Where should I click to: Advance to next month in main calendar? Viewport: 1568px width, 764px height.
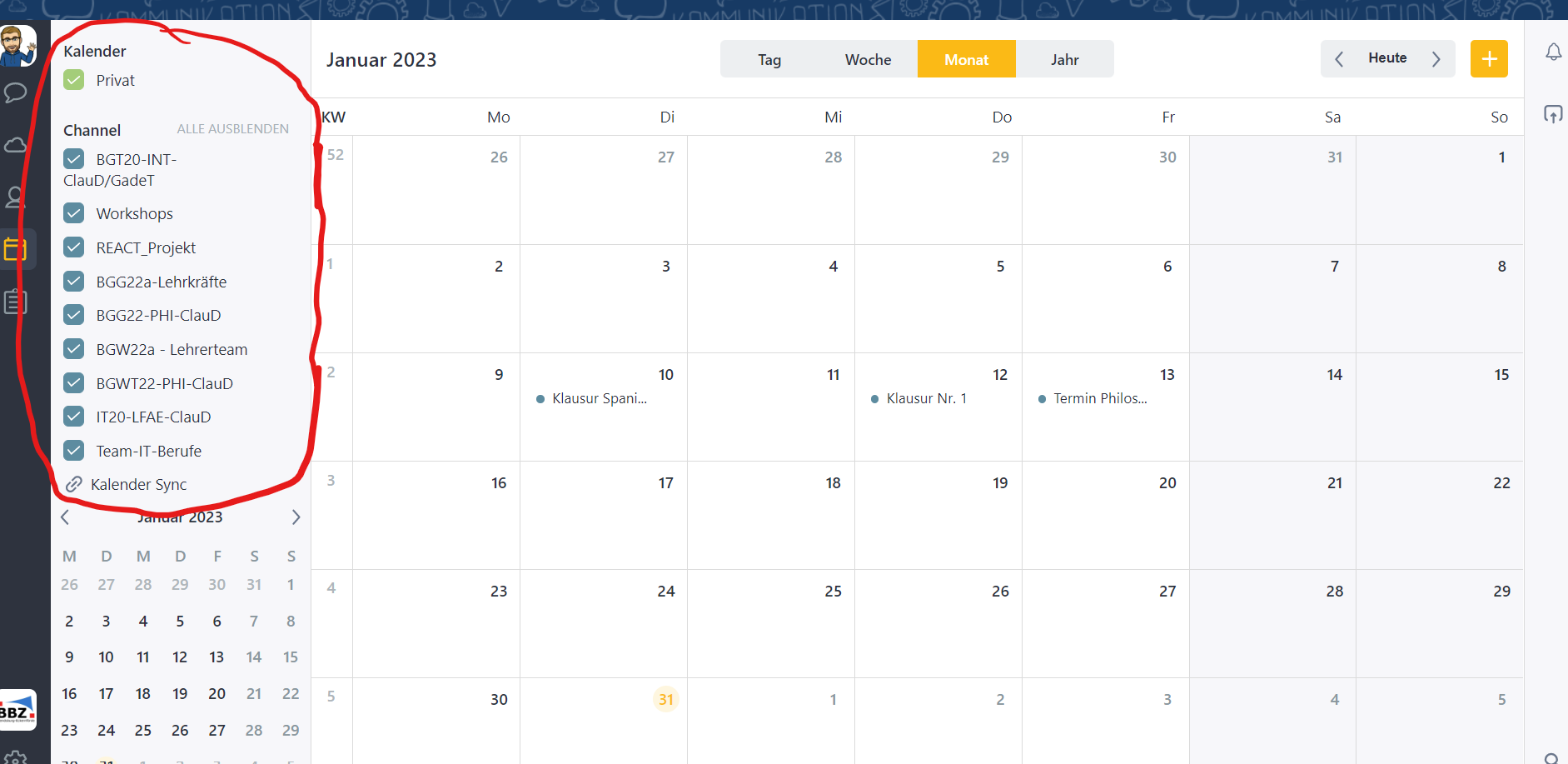(1436, 59)
